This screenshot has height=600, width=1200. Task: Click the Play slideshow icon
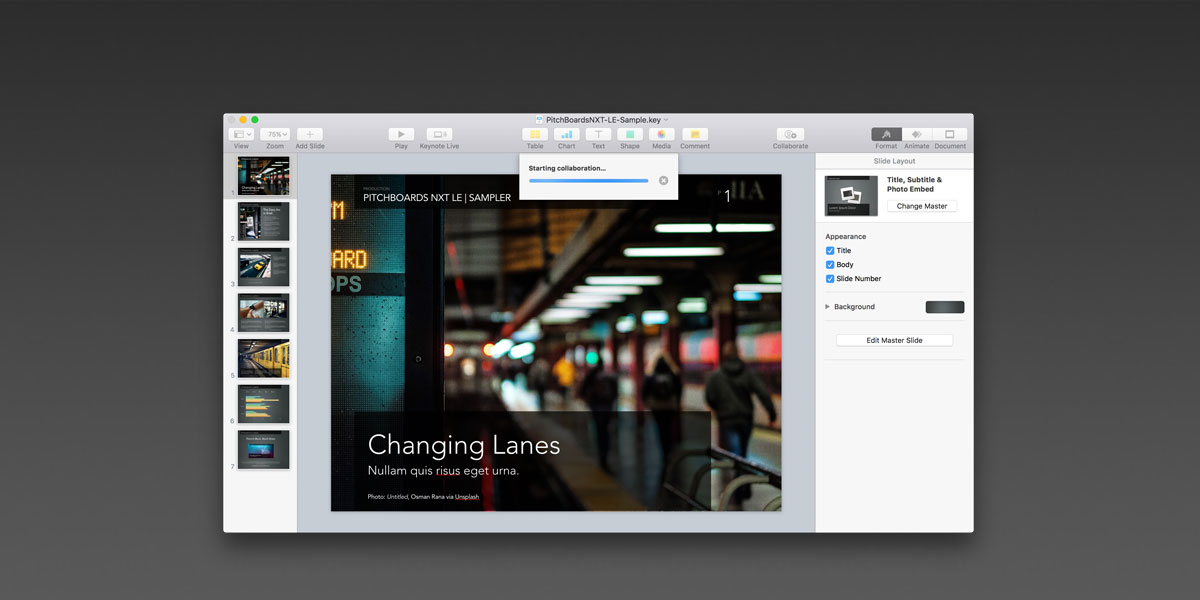click(401, 134)
